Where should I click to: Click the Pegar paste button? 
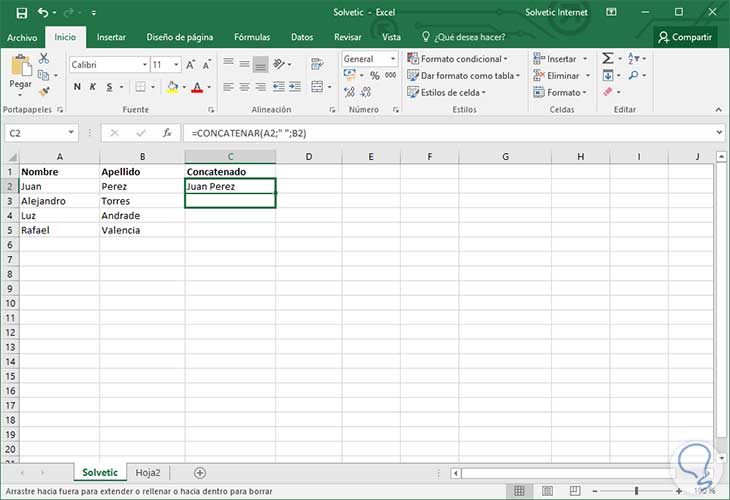(x=20, y=74)
